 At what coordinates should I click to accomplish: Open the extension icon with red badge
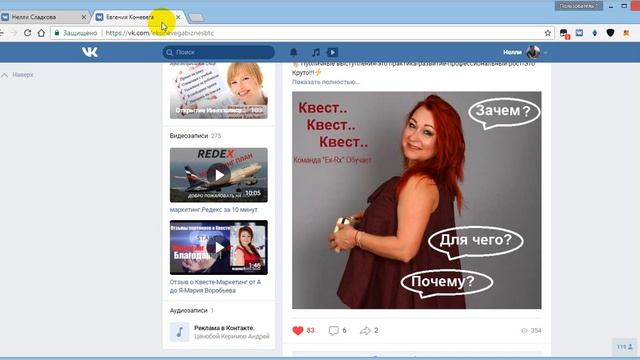(564, 33)
